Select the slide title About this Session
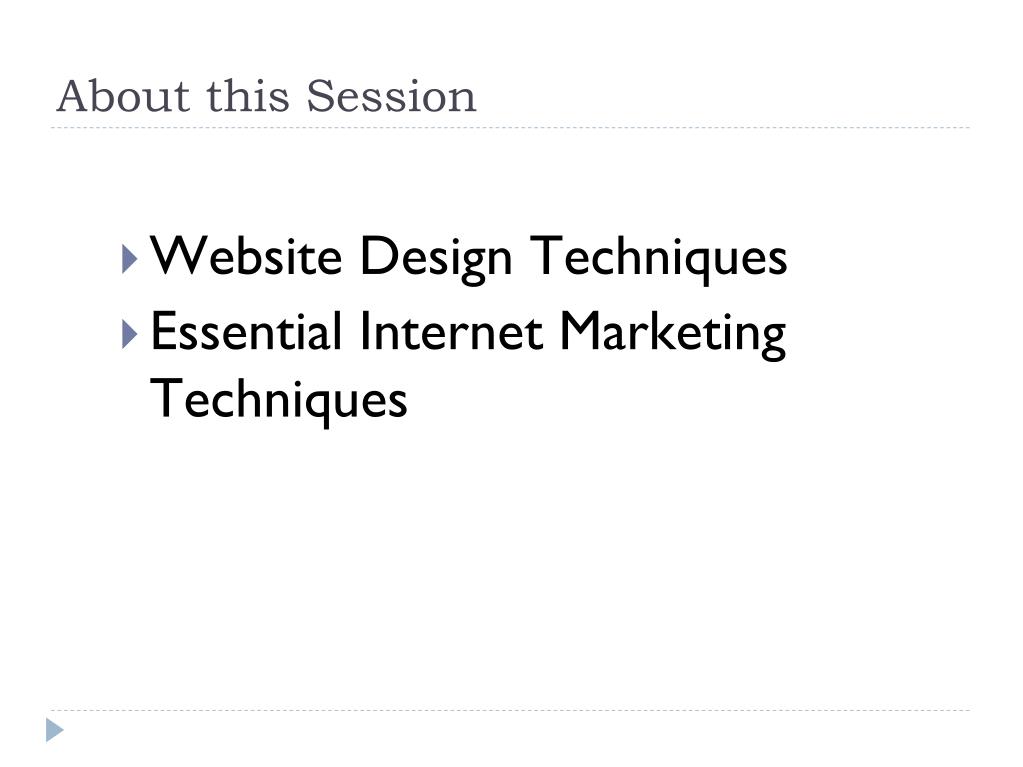 (266, 97)
